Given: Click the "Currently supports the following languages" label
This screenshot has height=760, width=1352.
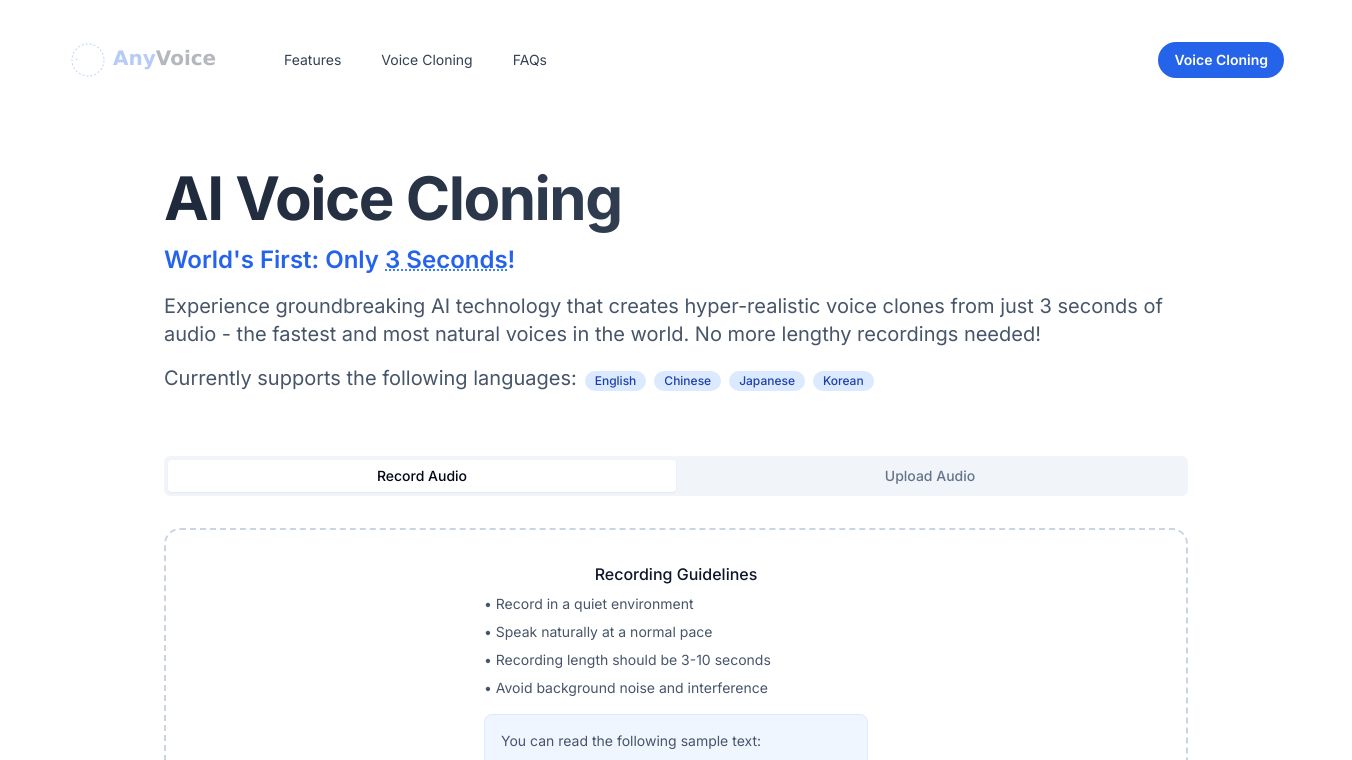Looking at the screenshot, I should (370, 378).
